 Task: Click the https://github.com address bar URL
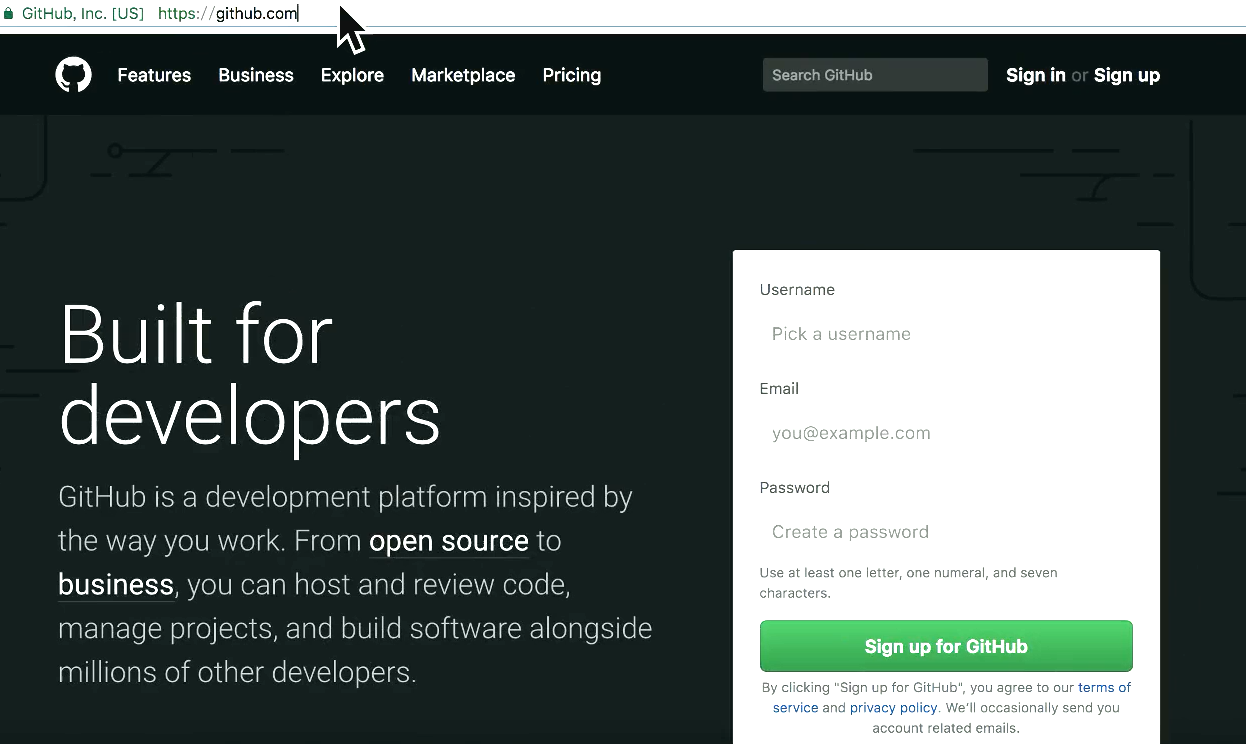coord(228,14)
